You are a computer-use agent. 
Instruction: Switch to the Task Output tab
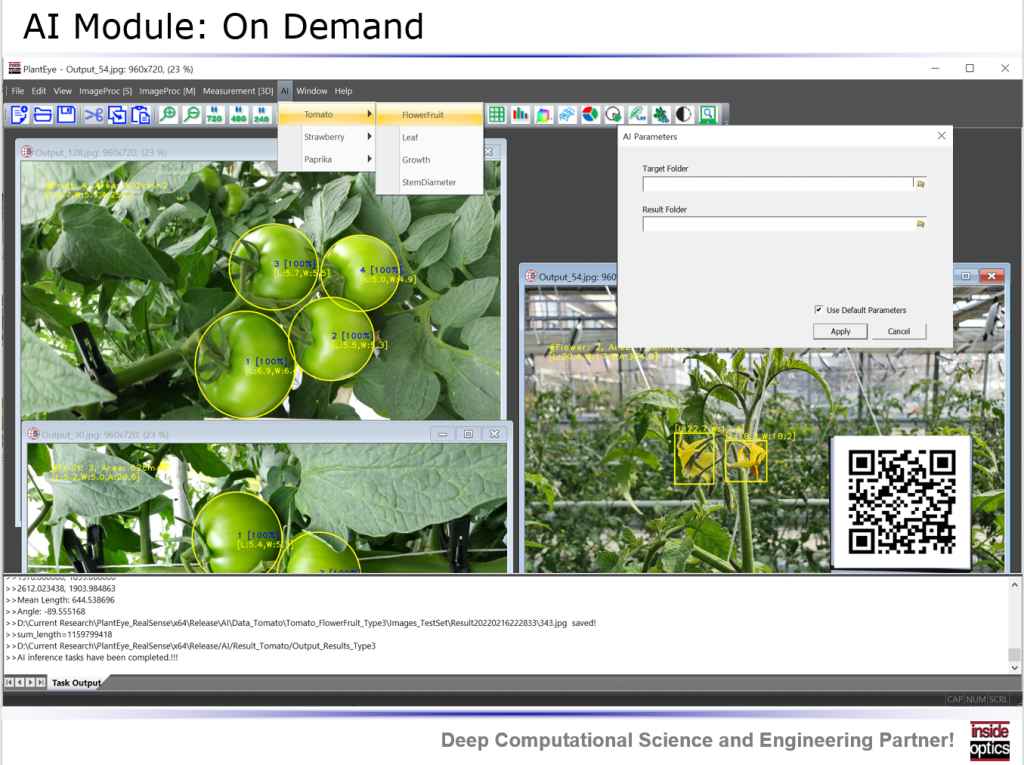click(77, 682)
